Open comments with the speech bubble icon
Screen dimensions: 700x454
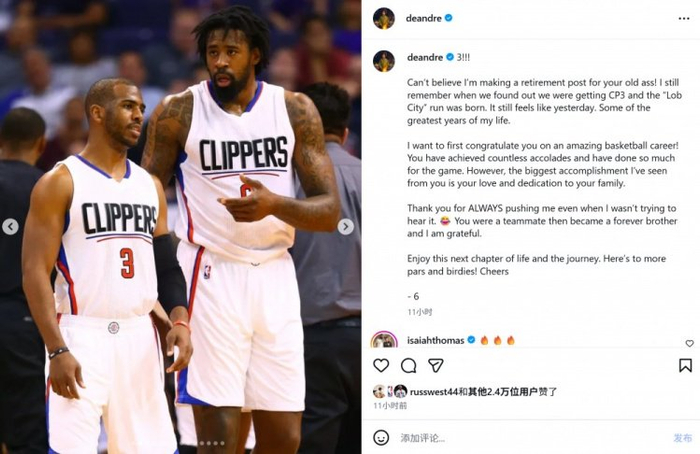(x=408, y=366)
